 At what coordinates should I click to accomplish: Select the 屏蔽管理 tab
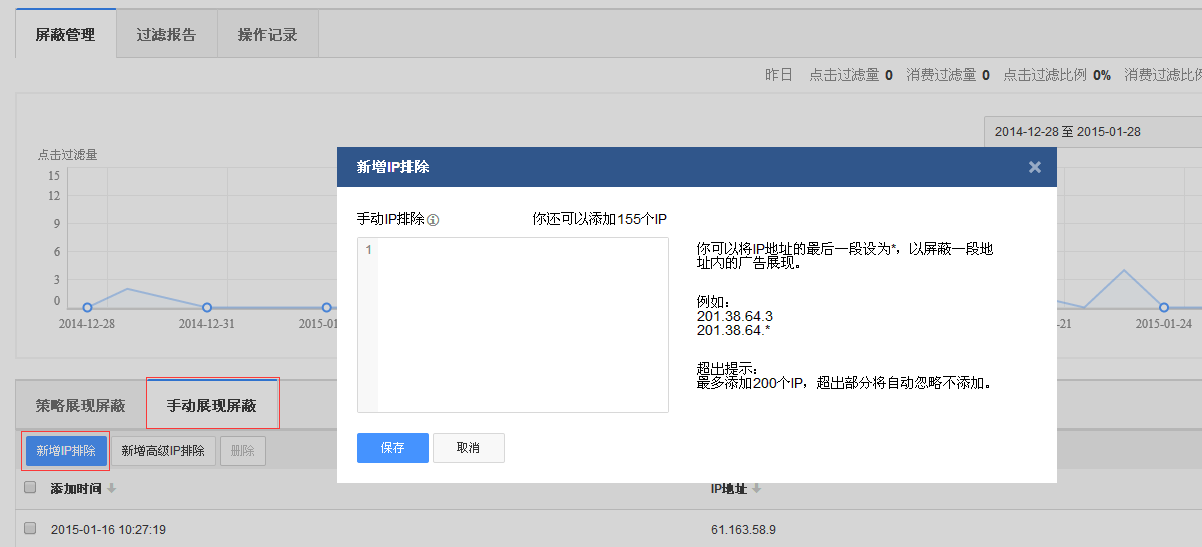click(65, 35)
